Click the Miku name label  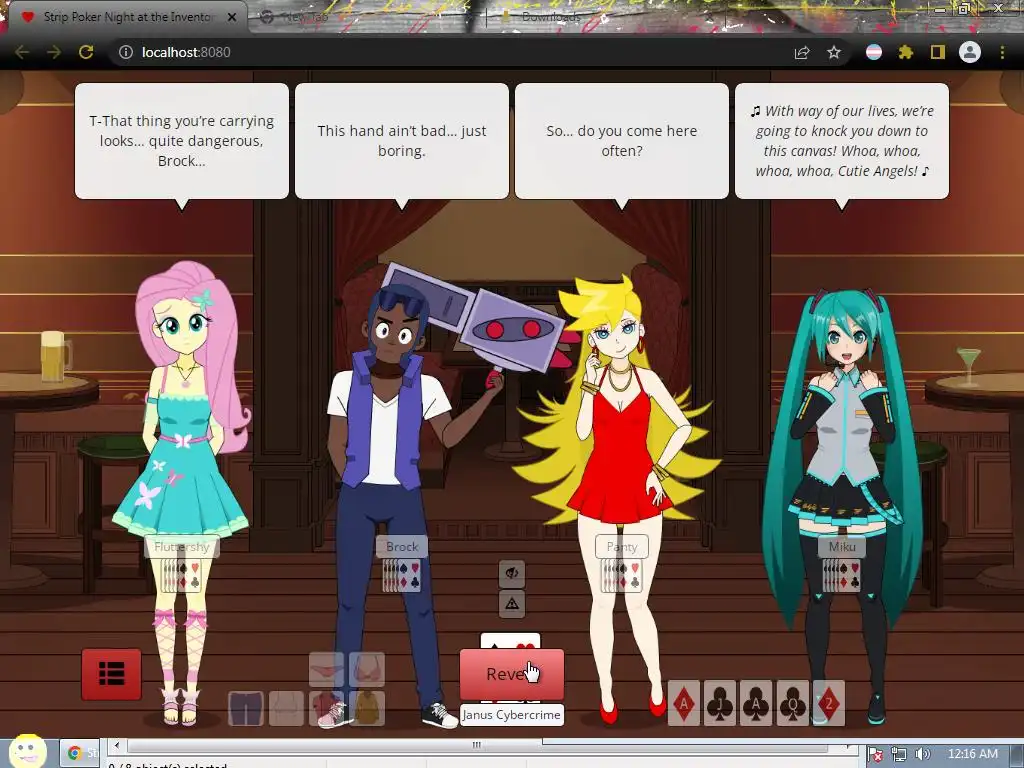pyautogui.click(x=842, y=547)
